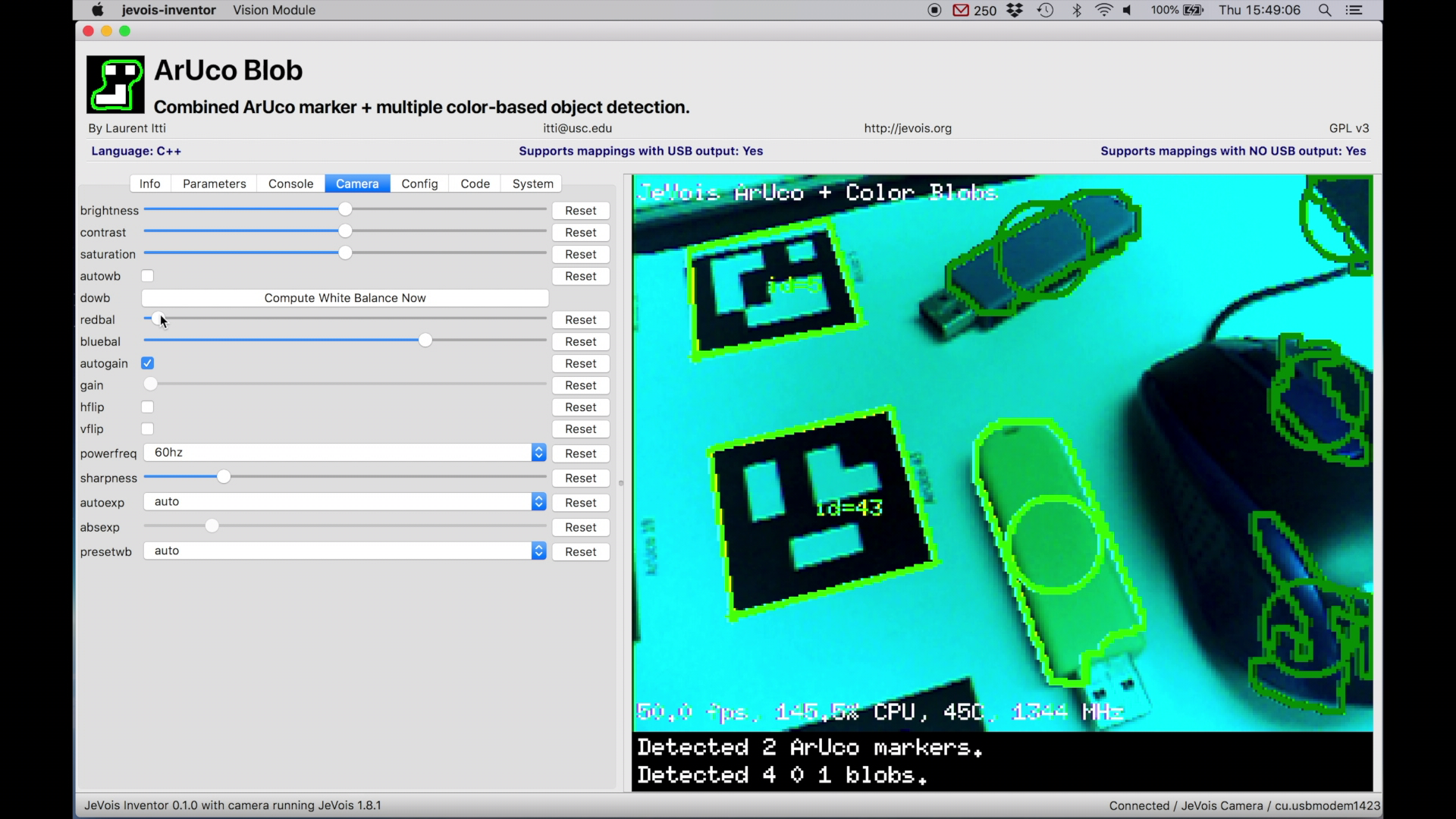Viewport: 1456px width, 819px height.
Task: Reset the contrast setting
Action: 581,233
